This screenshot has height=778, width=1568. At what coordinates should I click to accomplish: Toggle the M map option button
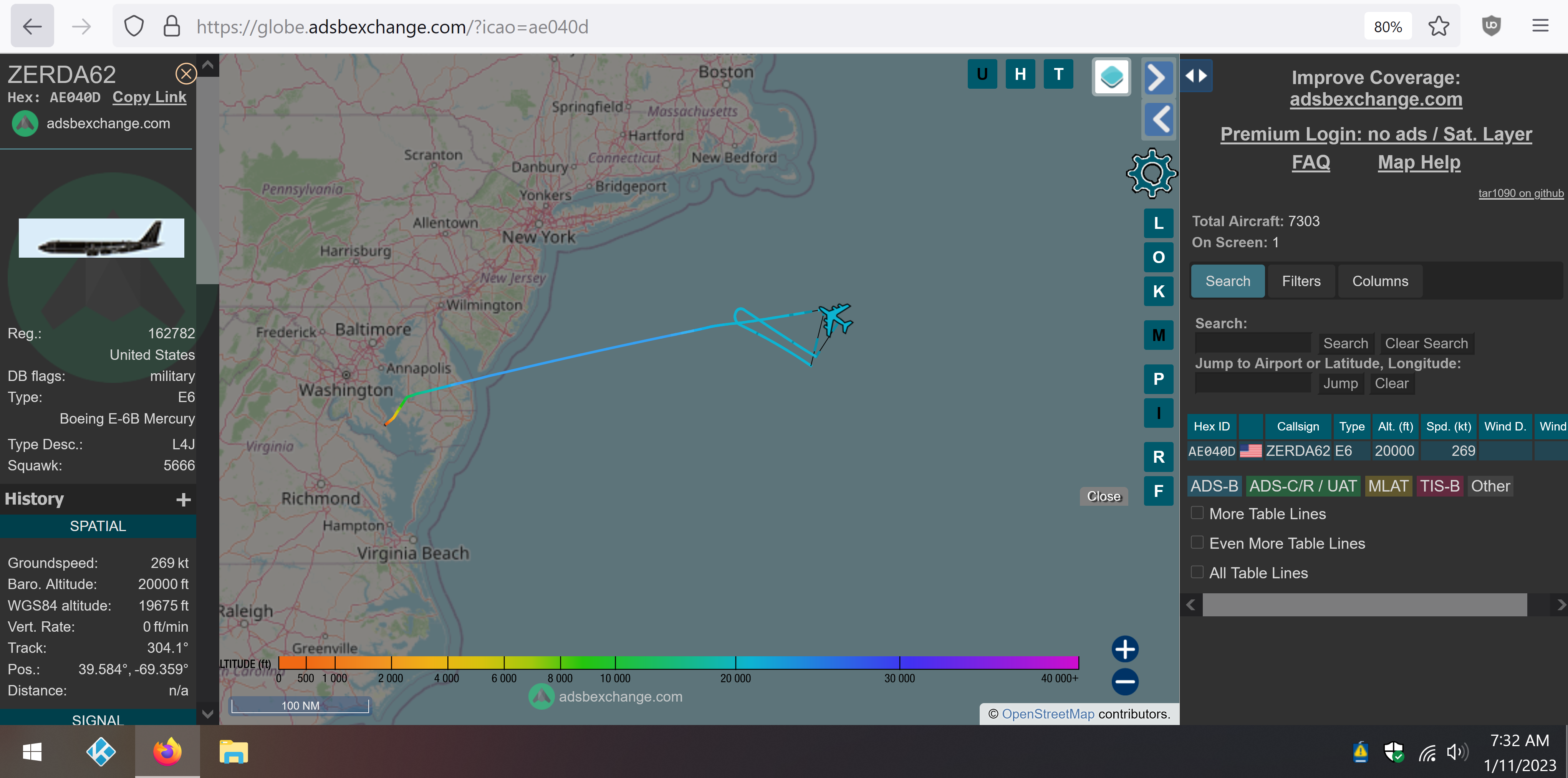[x=1158, y=335]
